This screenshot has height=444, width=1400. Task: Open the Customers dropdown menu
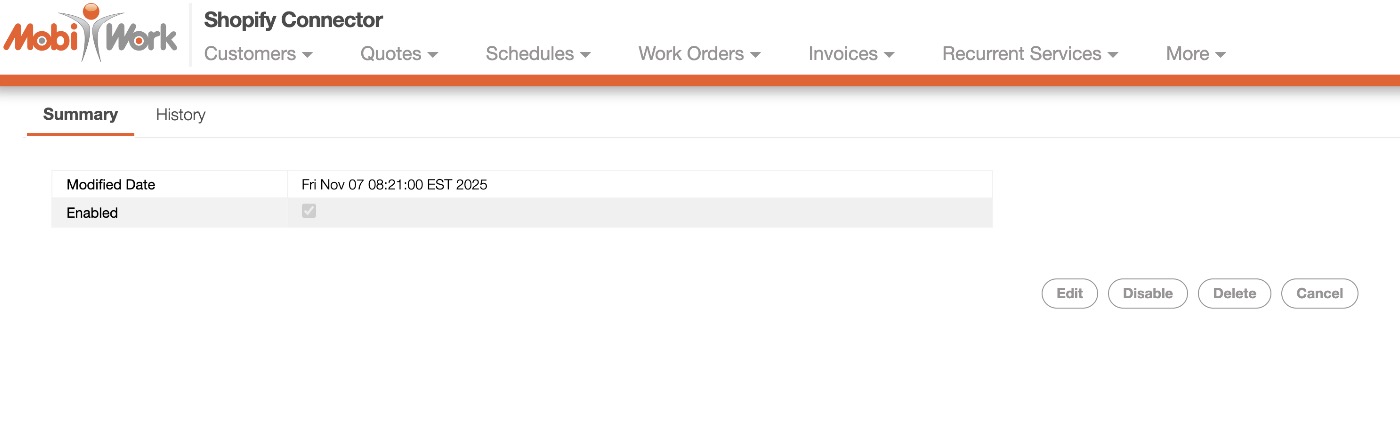[x=258, y=54]
